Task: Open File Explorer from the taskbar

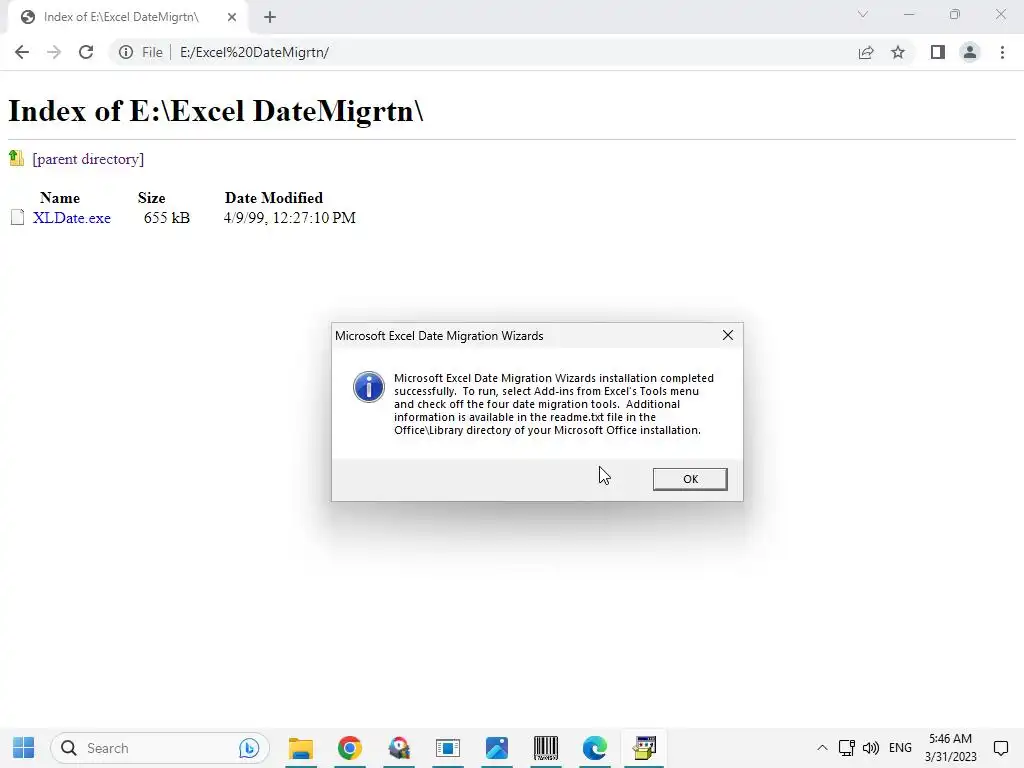Action: [x=301, y=748]
